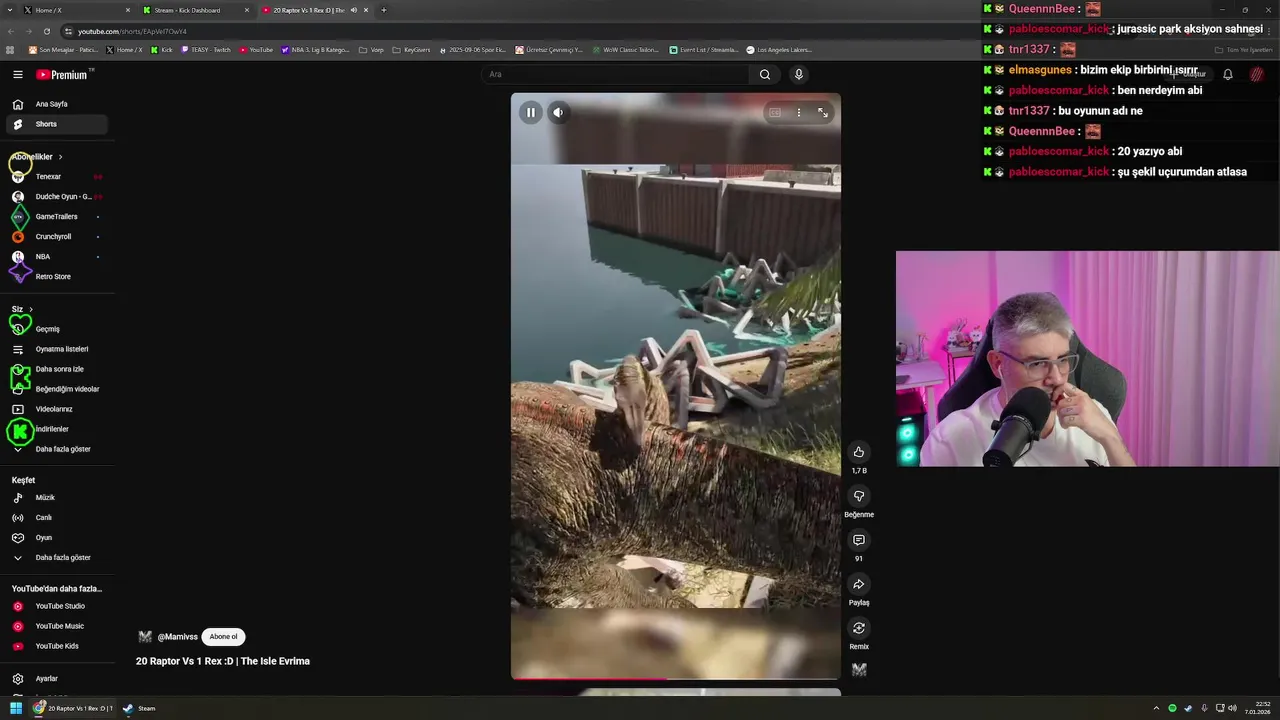Seek on the Shorts red progress bar
This screenshot has height=720, width=1280.
point(676,679)
